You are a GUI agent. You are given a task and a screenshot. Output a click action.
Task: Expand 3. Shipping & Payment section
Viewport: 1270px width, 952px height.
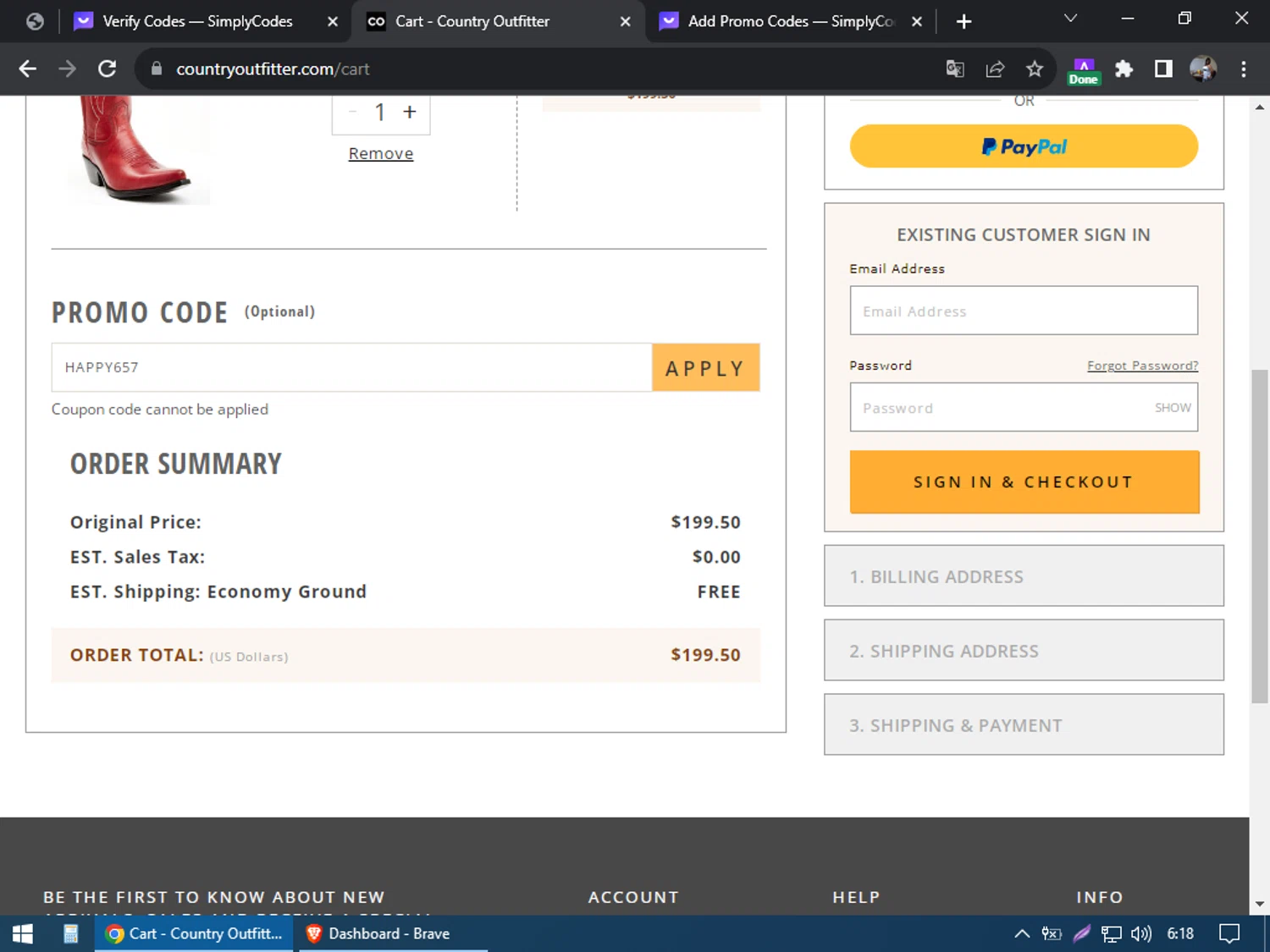(x=1024, y=724)
